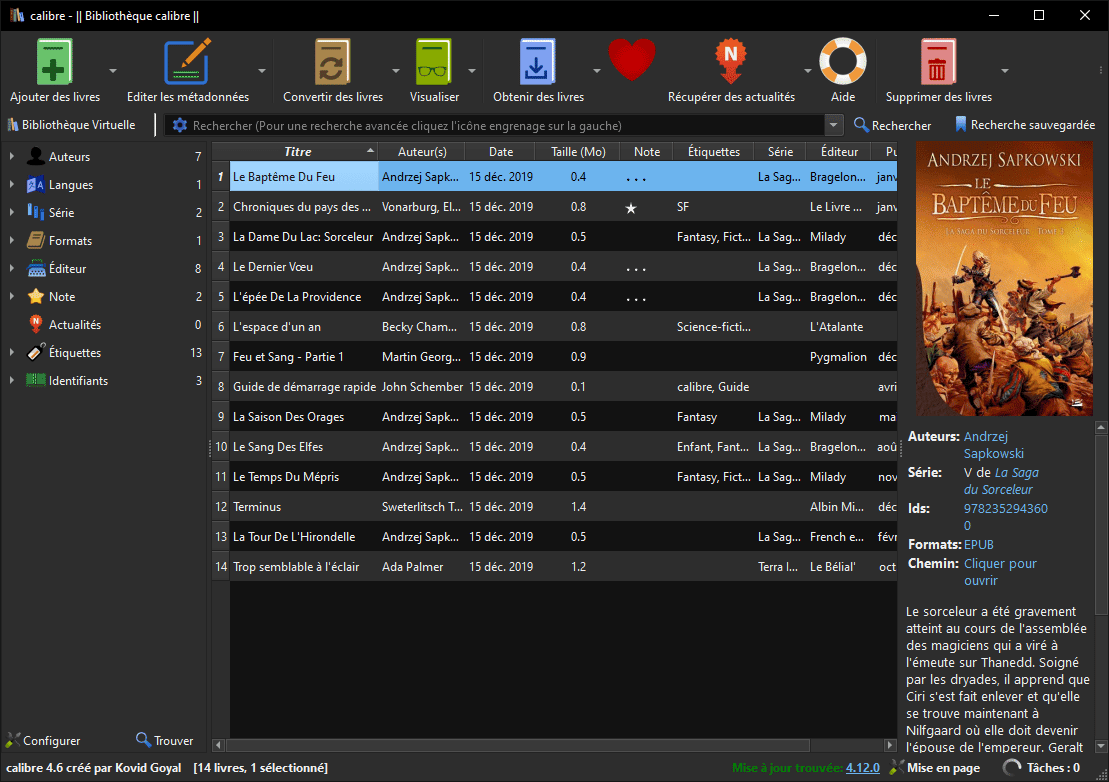
Task: Click the Supprimer des livres icon
Action: (x=938, y=62)
